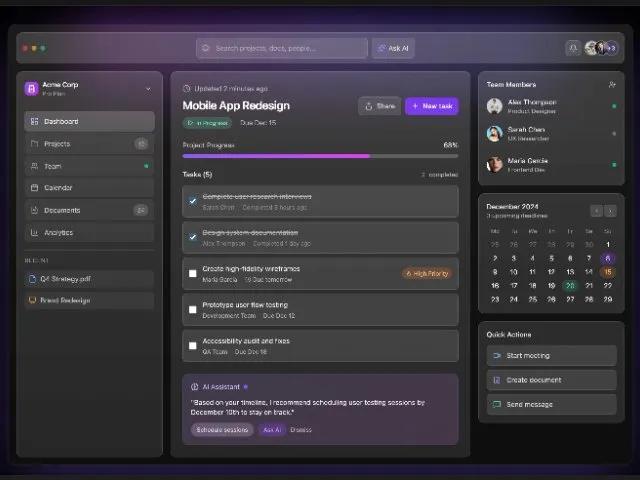Open Analytics in the sidebar
640x480 pixels.
(89, 232)
